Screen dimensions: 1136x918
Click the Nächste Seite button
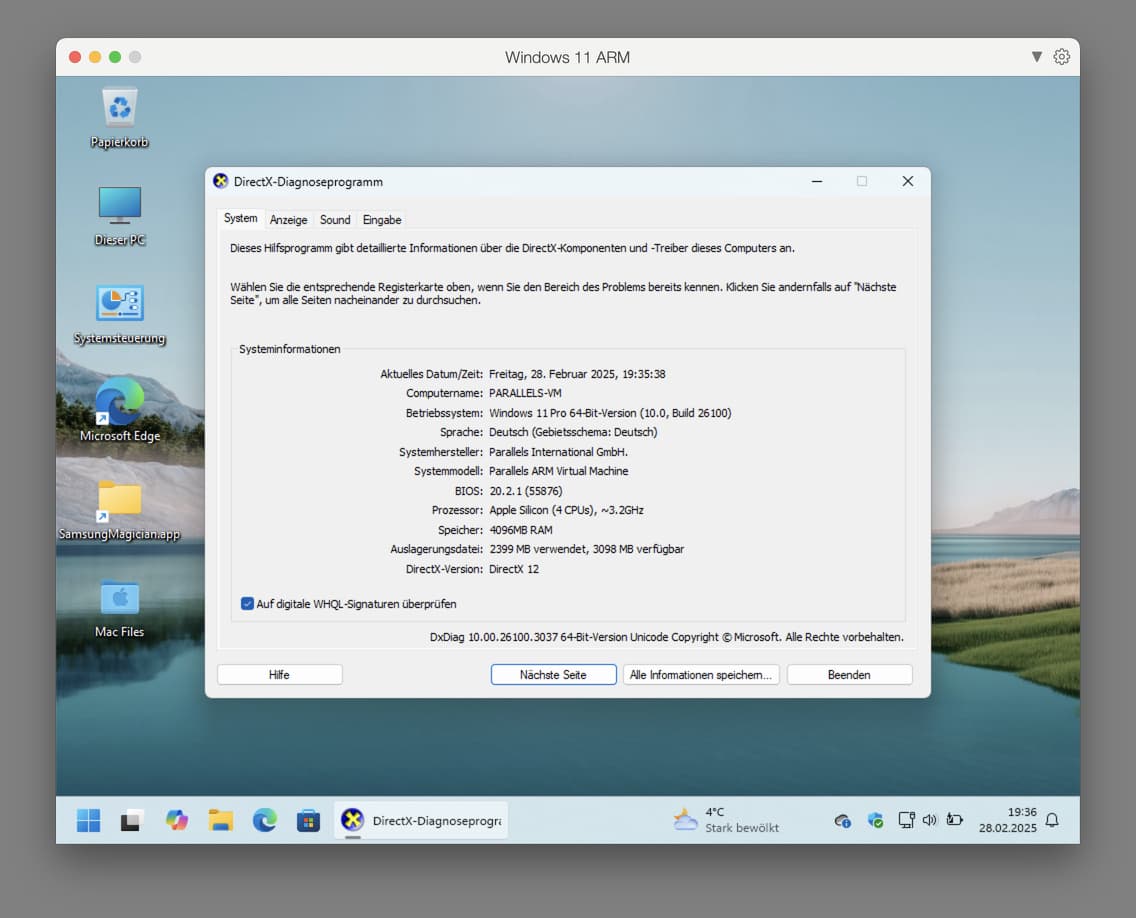pyautogui.click(x=554, y=675)
